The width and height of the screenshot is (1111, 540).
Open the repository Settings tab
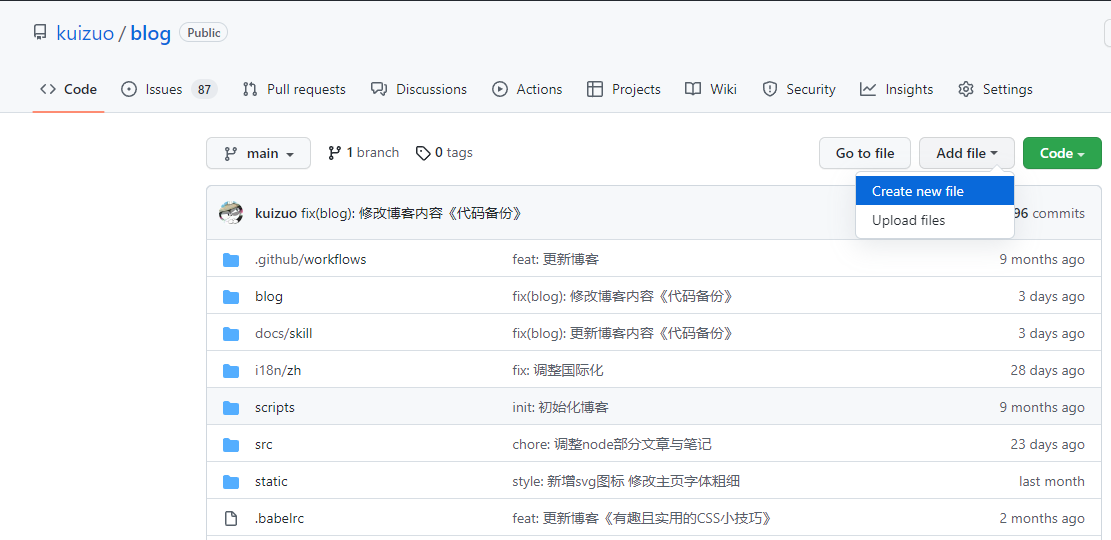click(x=995, y=89)
